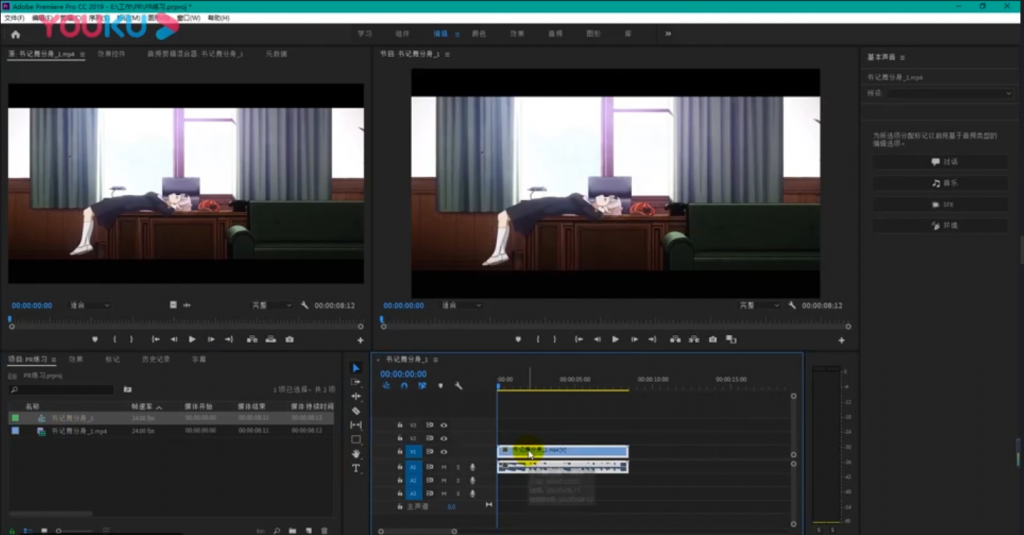Image resolution: width=1024 pixels, height=535 pixels.
Task: Assign Ambience (环境) audio type
Action: 940,225
